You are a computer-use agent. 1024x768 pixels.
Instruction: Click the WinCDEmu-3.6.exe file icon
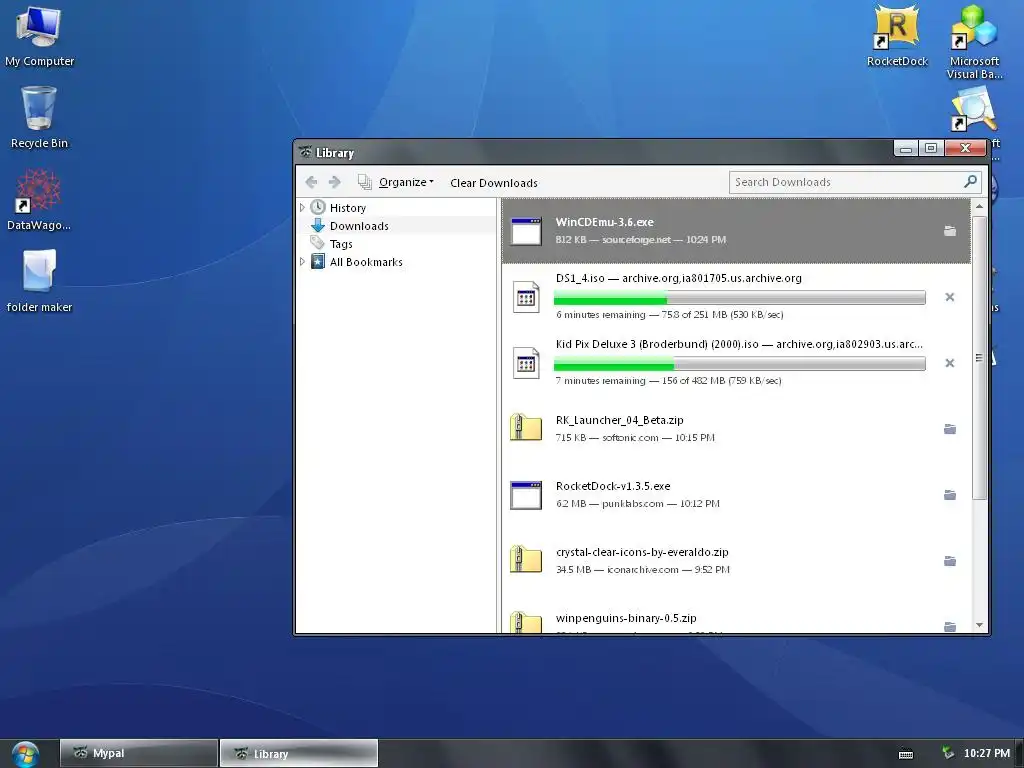click(x=526, y=231)
